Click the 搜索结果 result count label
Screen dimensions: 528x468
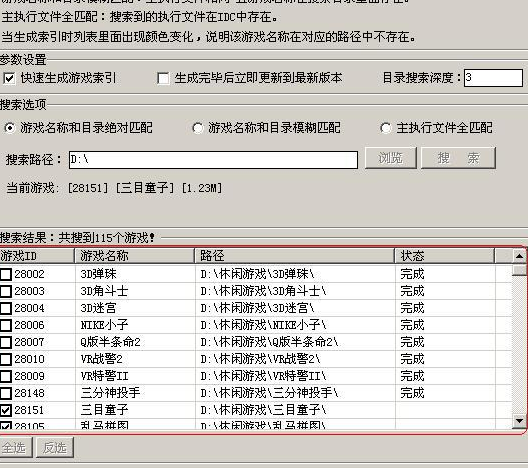77,238
